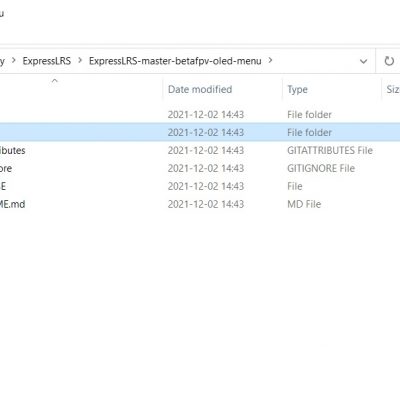This screenshot has width=400, height=400.
Task: Click the date of the GITIGNORE file
Action: click(206, 168)
